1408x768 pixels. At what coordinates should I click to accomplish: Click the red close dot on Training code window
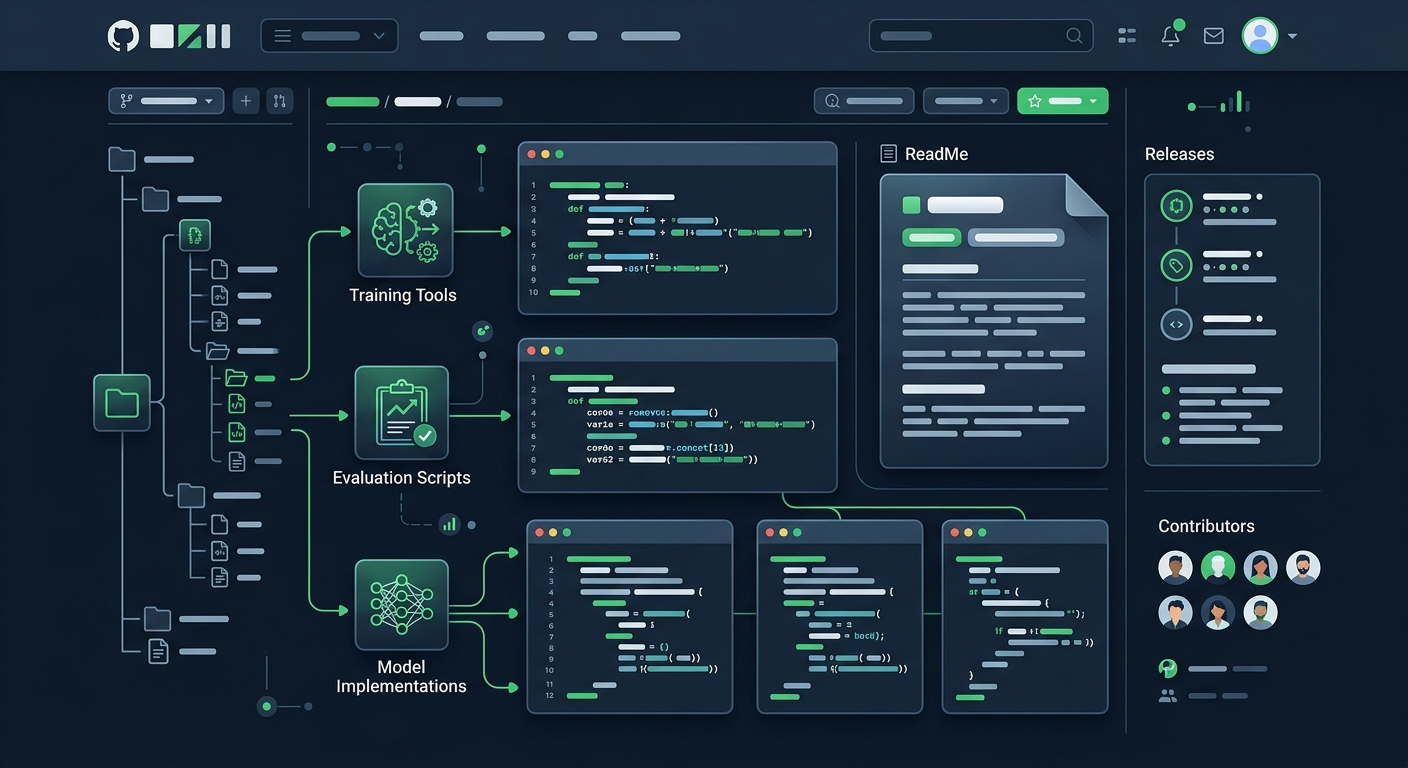(531, 154)
